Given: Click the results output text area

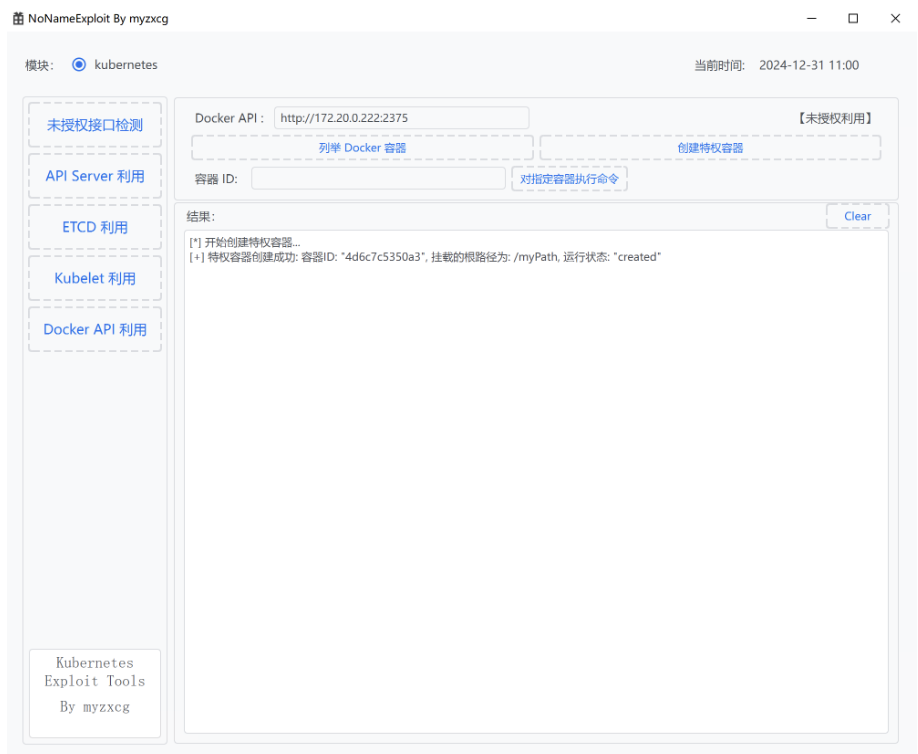Looking at the screenshot, I should [x=536, y=481].
